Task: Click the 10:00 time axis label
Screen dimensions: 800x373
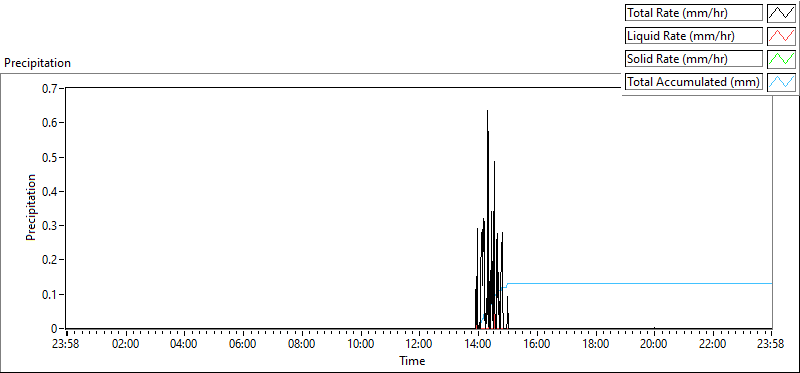Action: pos(360,343)
